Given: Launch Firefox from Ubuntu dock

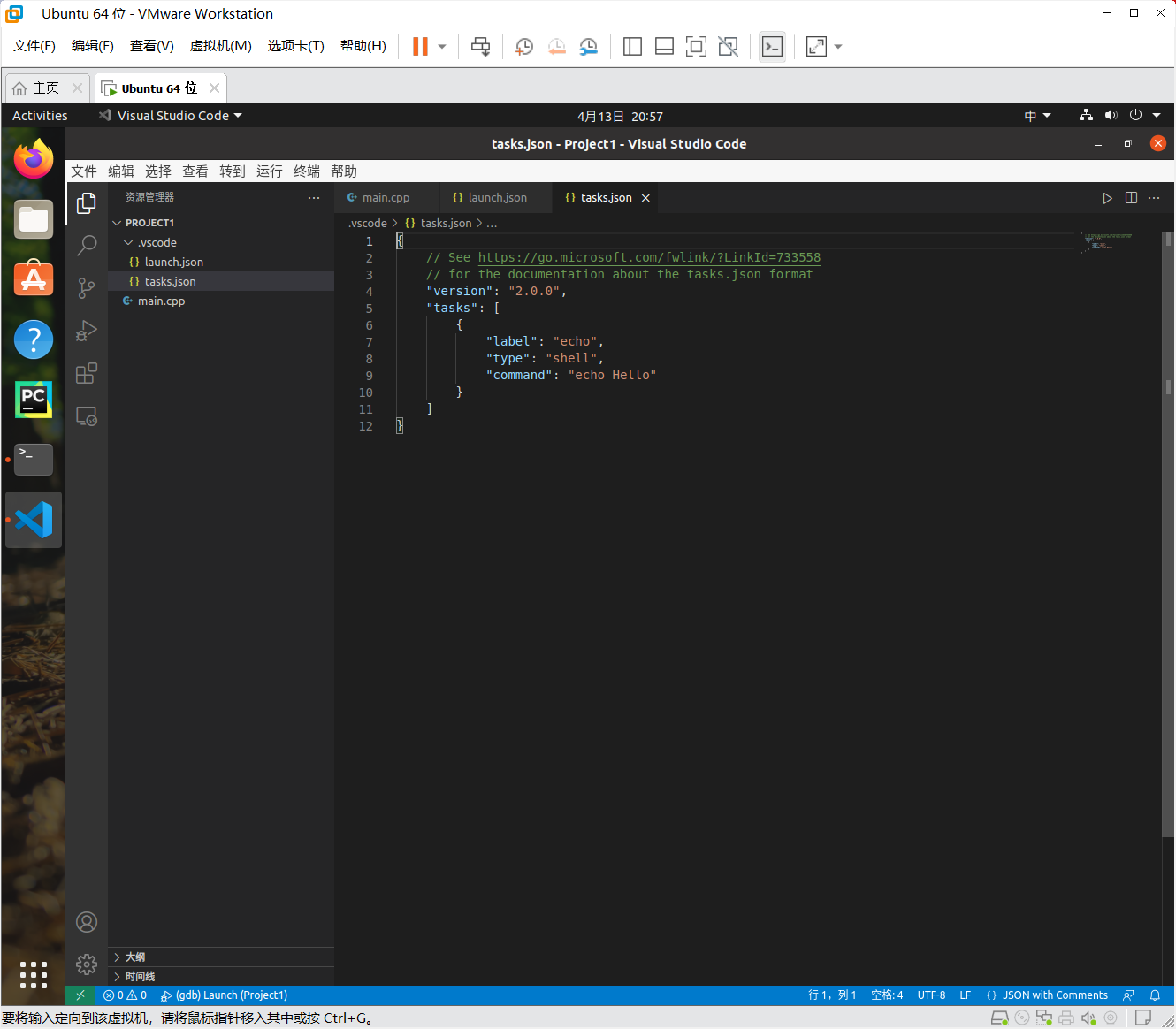Looking at the screenshot, I should pyautogui.click(x=34, y=159).
